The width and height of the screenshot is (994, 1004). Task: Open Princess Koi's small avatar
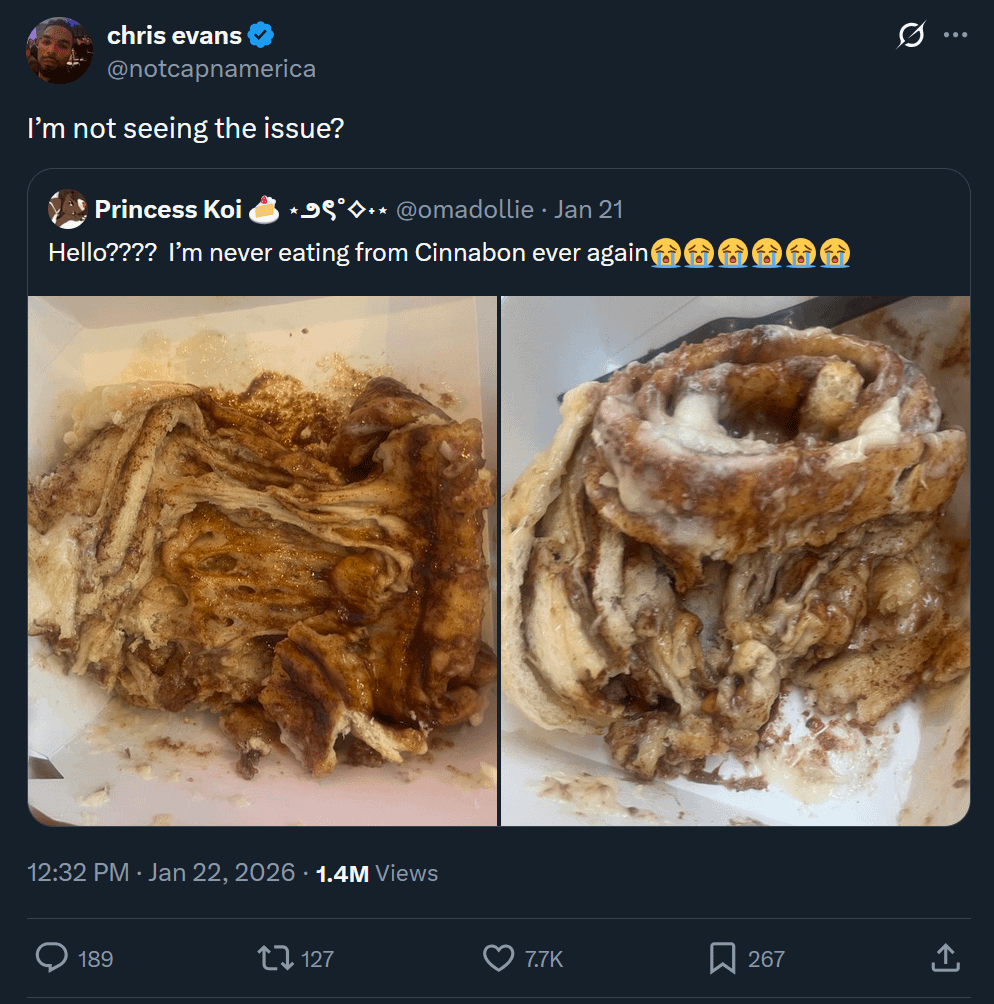[x=68, y=209]
